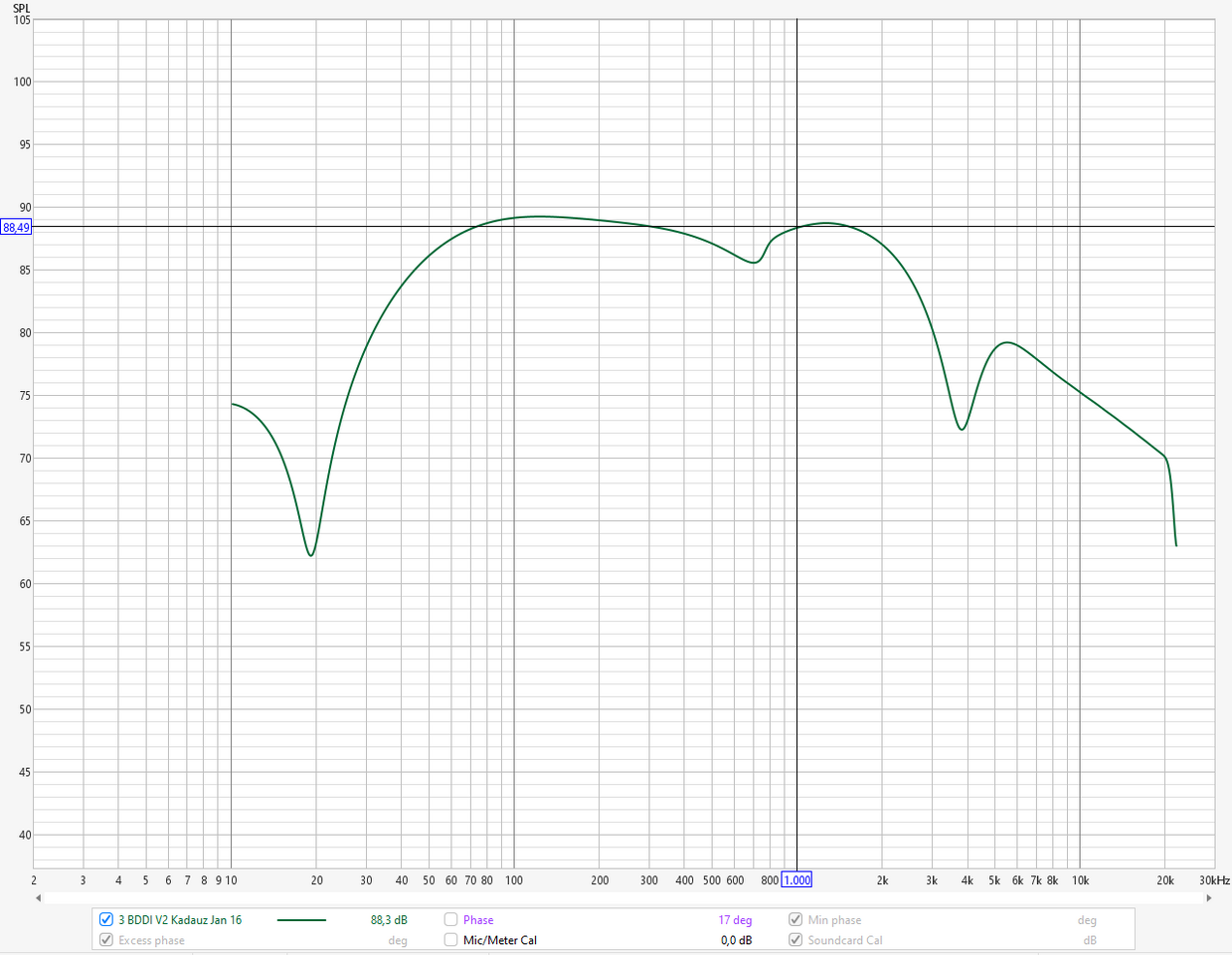
Task: Click the 0,0 dB Mic/Meter Cal readout
Action: (x=736, y=940)
